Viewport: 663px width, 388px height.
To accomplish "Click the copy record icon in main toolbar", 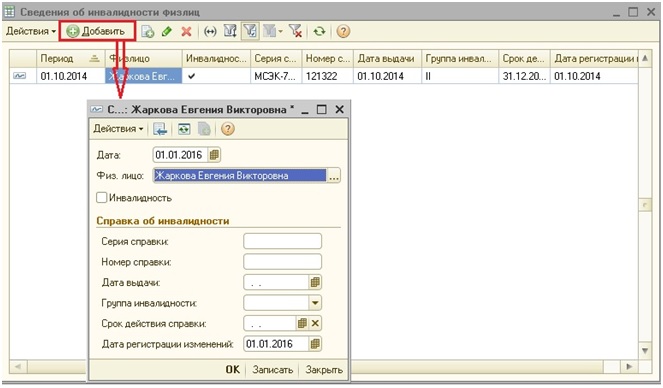I will click(x=148, y=31).
